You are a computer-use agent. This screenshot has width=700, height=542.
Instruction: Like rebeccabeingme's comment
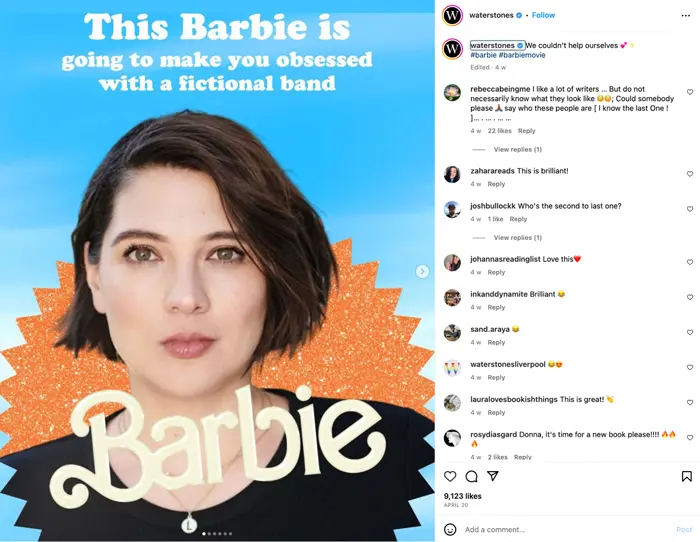[690, 92]
